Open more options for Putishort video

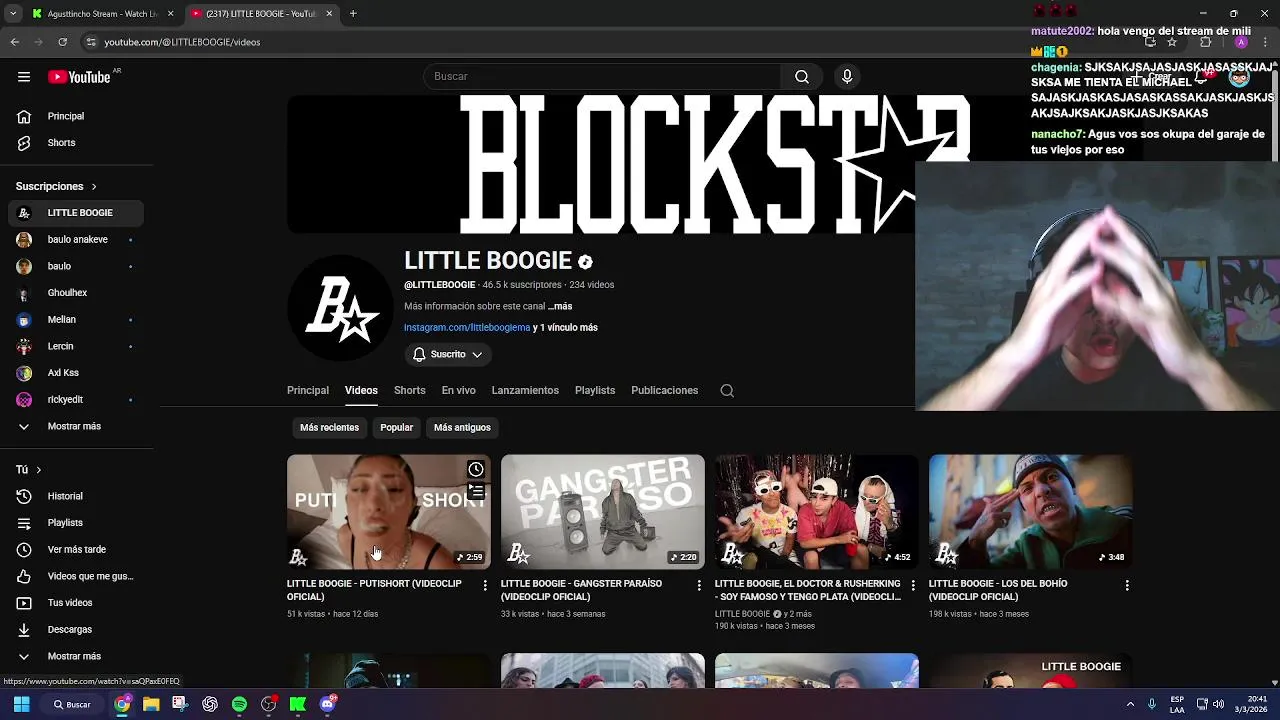point(485,585)
